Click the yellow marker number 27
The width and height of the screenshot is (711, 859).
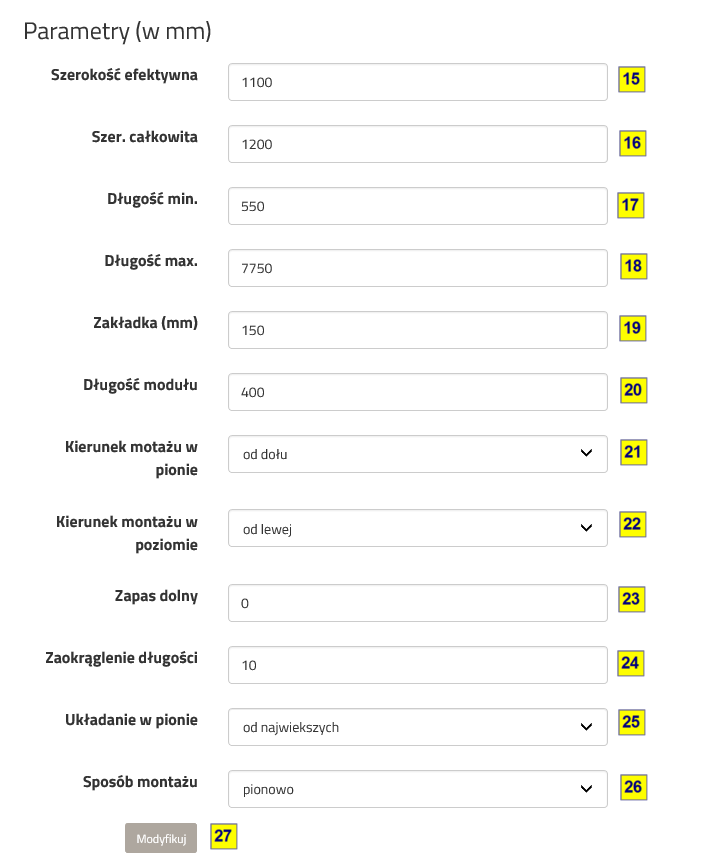click(223, 835)
